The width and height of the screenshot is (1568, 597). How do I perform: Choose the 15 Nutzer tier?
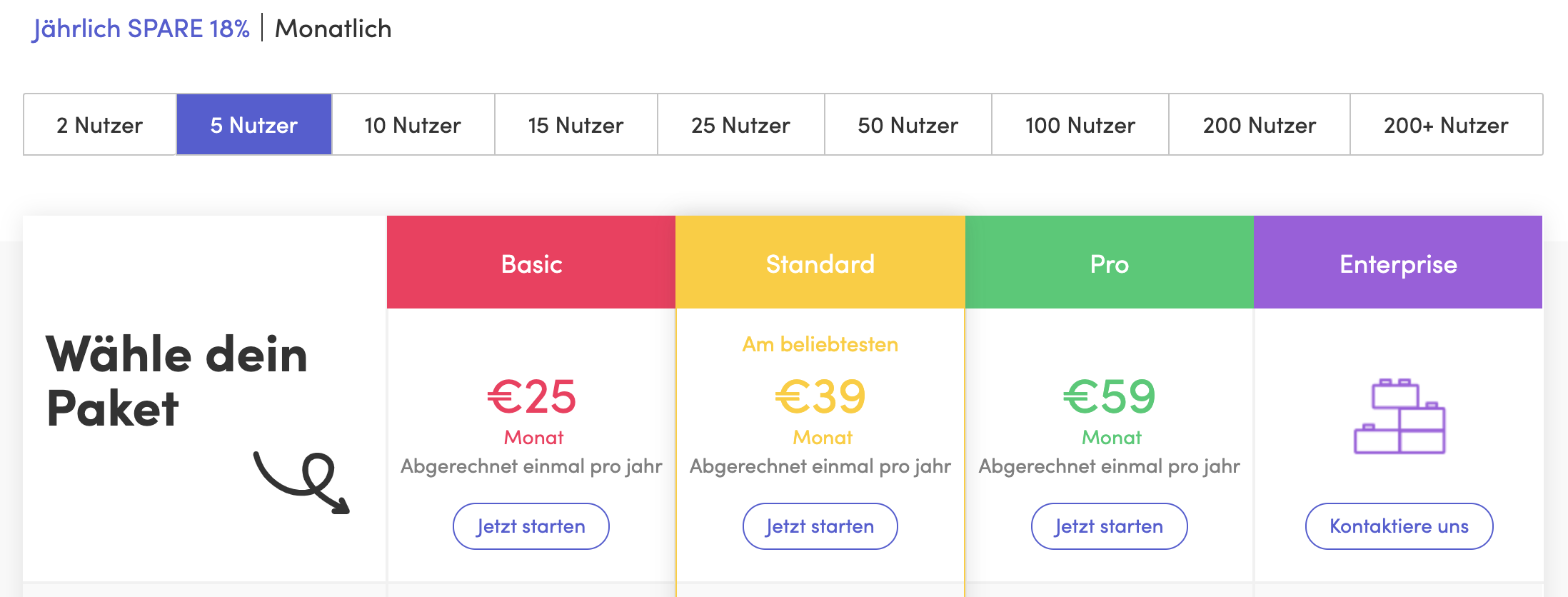coord(576,125)
